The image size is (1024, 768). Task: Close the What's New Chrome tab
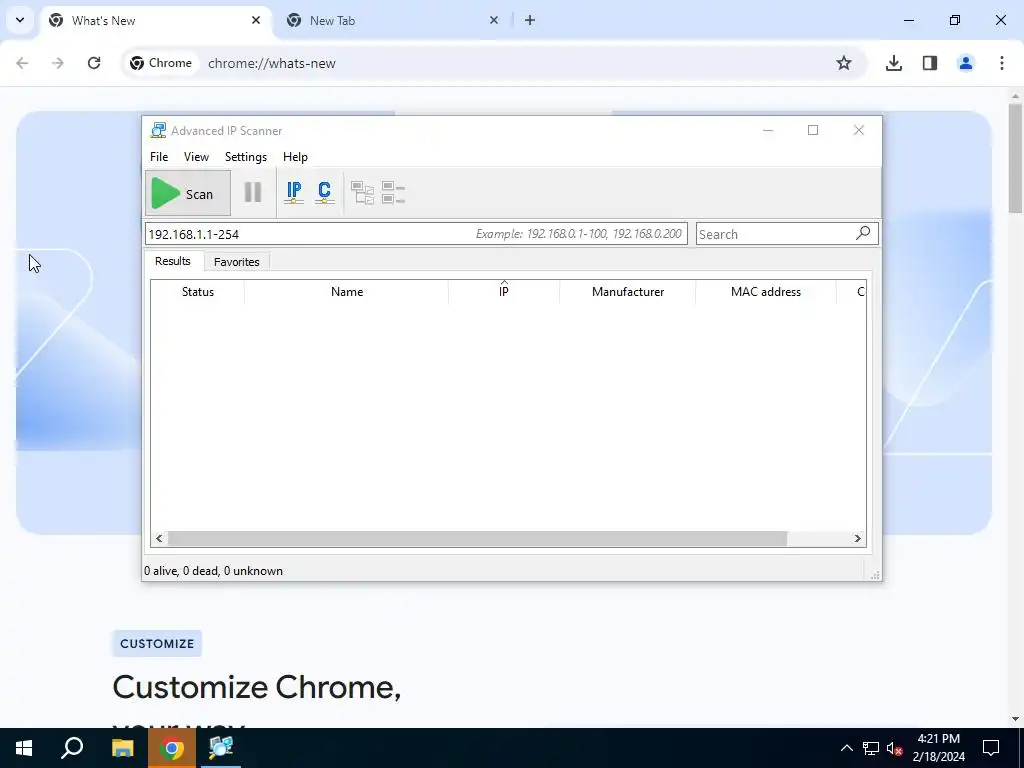256,20
